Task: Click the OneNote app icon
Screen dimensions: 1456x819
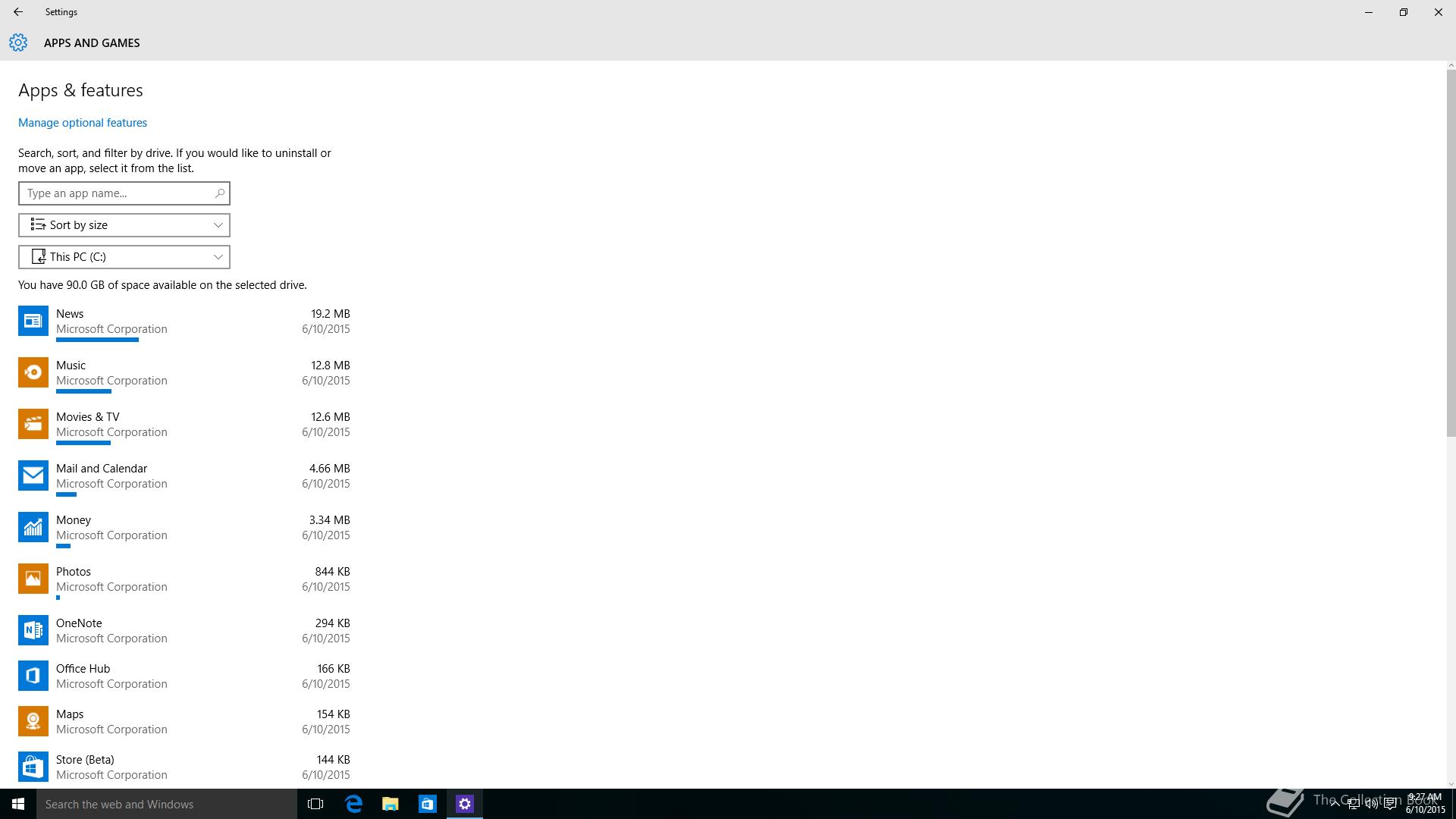Action: [33, 630]
